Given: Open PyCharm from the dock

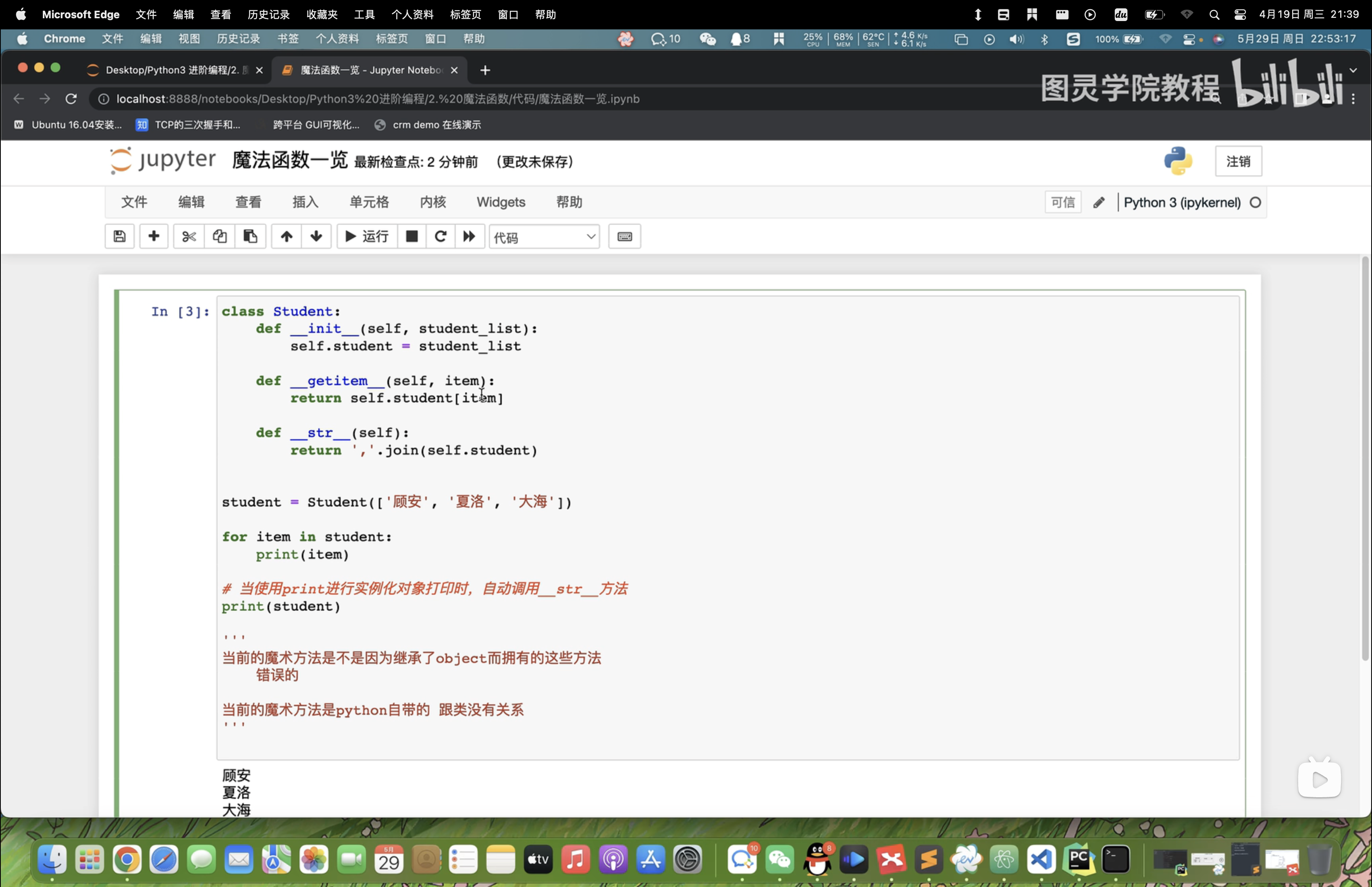Looking at the screenshot, I should click(x=1079, y=860).
